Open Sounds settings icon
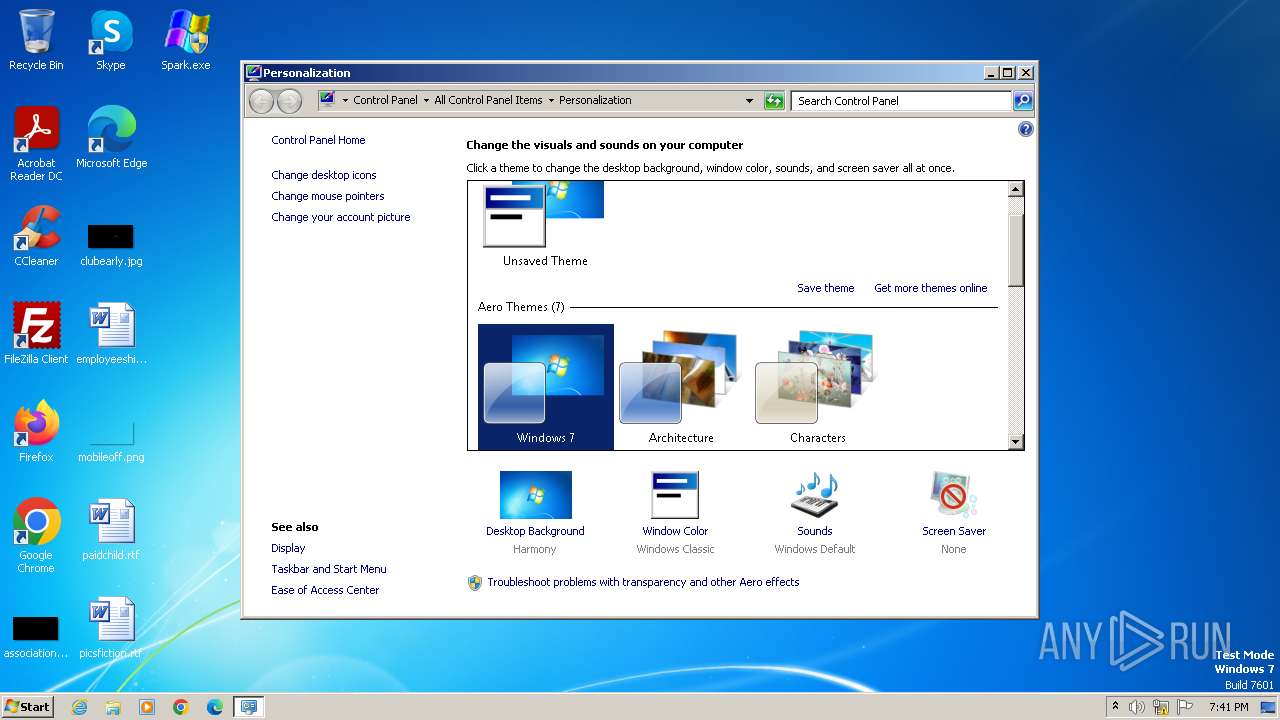This screenshot has width=1280, height=720. coord(814,495)
